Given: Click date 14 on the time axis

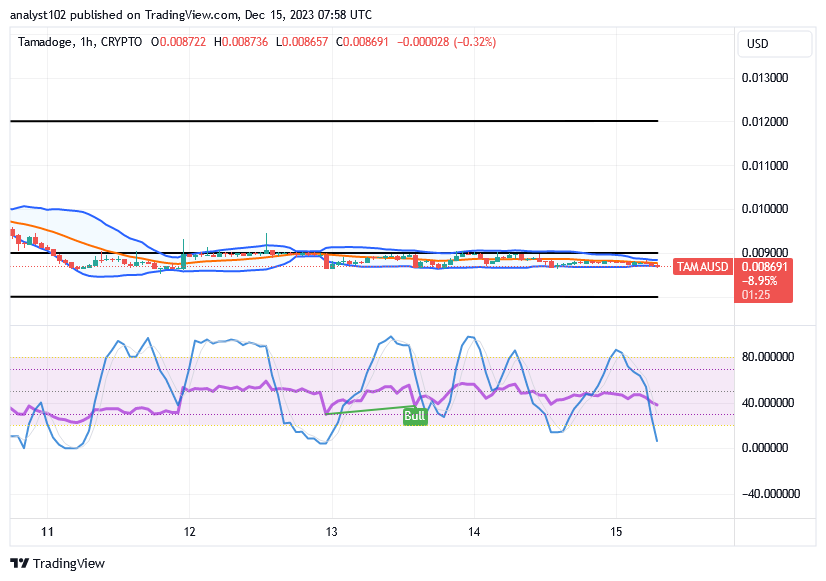Looking at the screenshot, I should pyautogui.click(x=474, y=532).
